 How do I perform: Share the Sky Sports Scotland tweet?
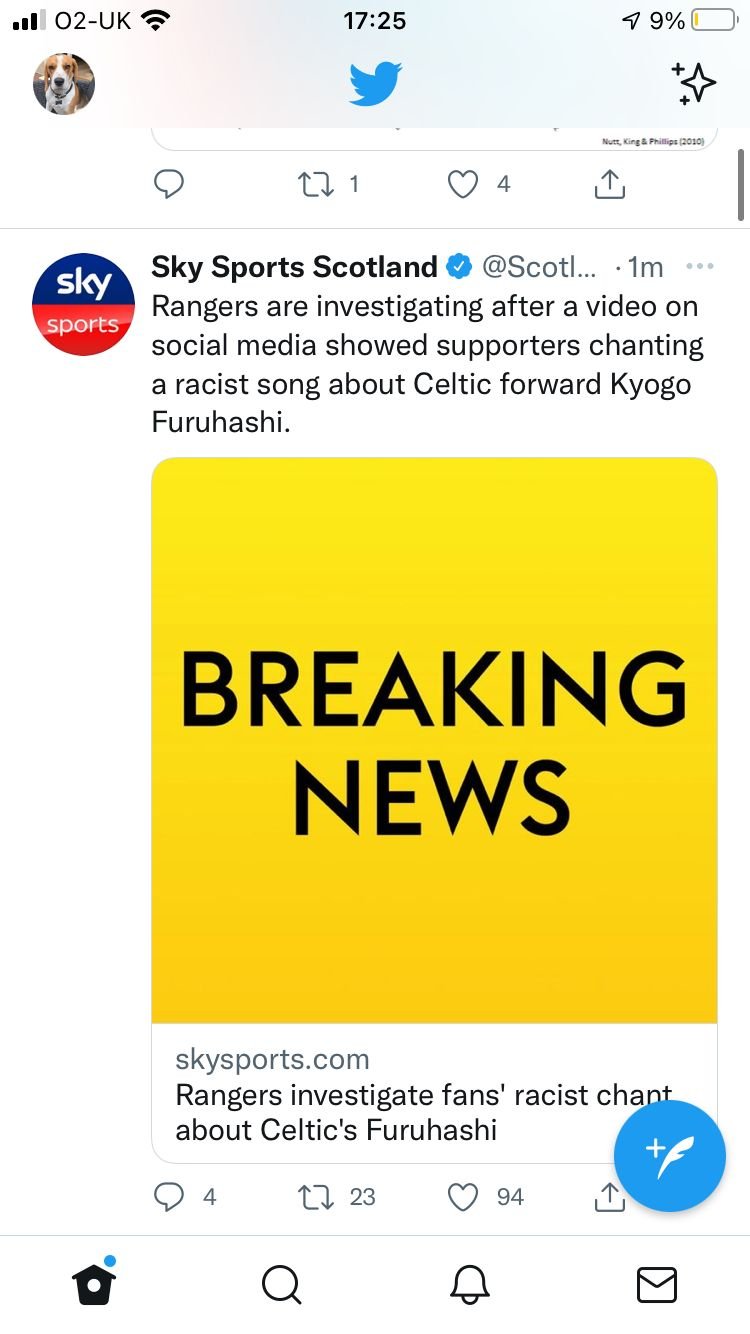(608, 1196)
